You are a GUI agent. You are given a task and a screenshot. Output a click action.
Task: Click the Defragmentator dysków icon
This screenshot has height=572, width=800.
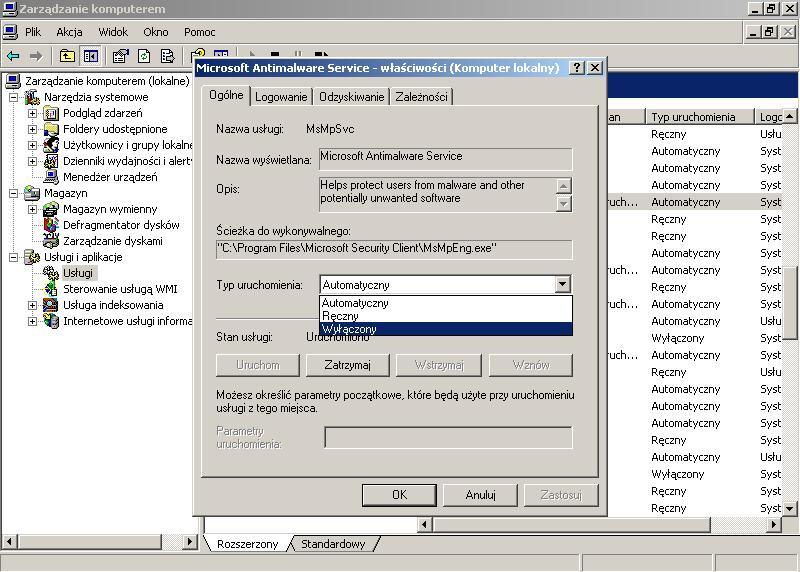[51, 225]
